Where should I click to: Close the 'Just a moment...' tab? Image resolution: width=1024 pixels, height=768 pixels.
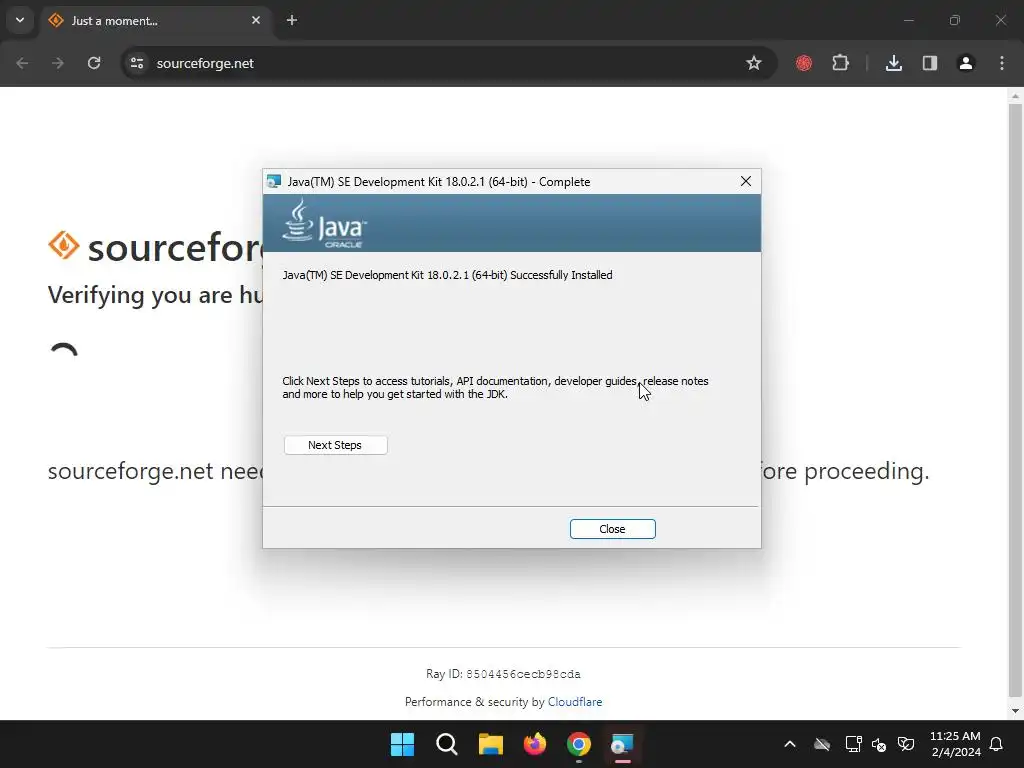coord(256,20)
